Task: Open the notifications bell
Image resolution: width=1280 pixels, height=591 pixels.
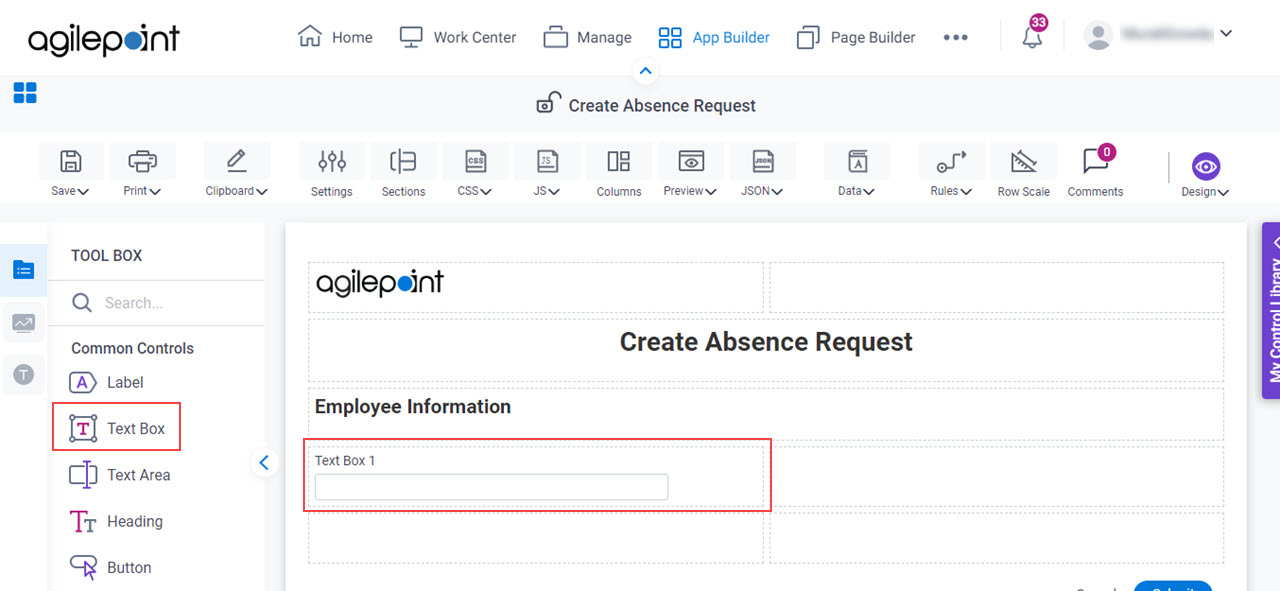Action: coord(1032,37)
